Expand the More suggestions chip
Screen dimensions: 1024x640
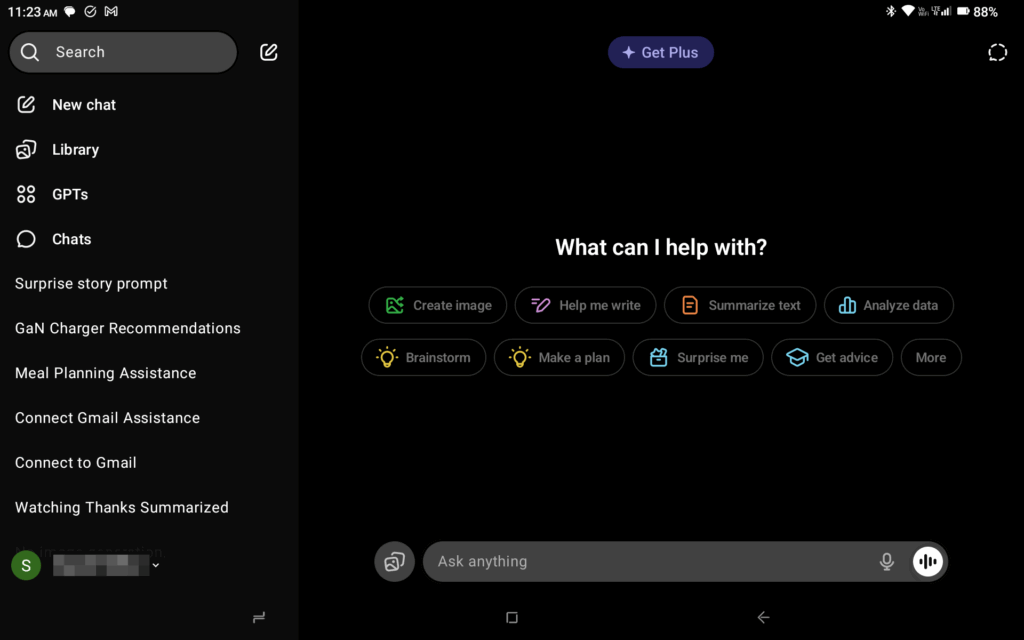coord(930,357)
